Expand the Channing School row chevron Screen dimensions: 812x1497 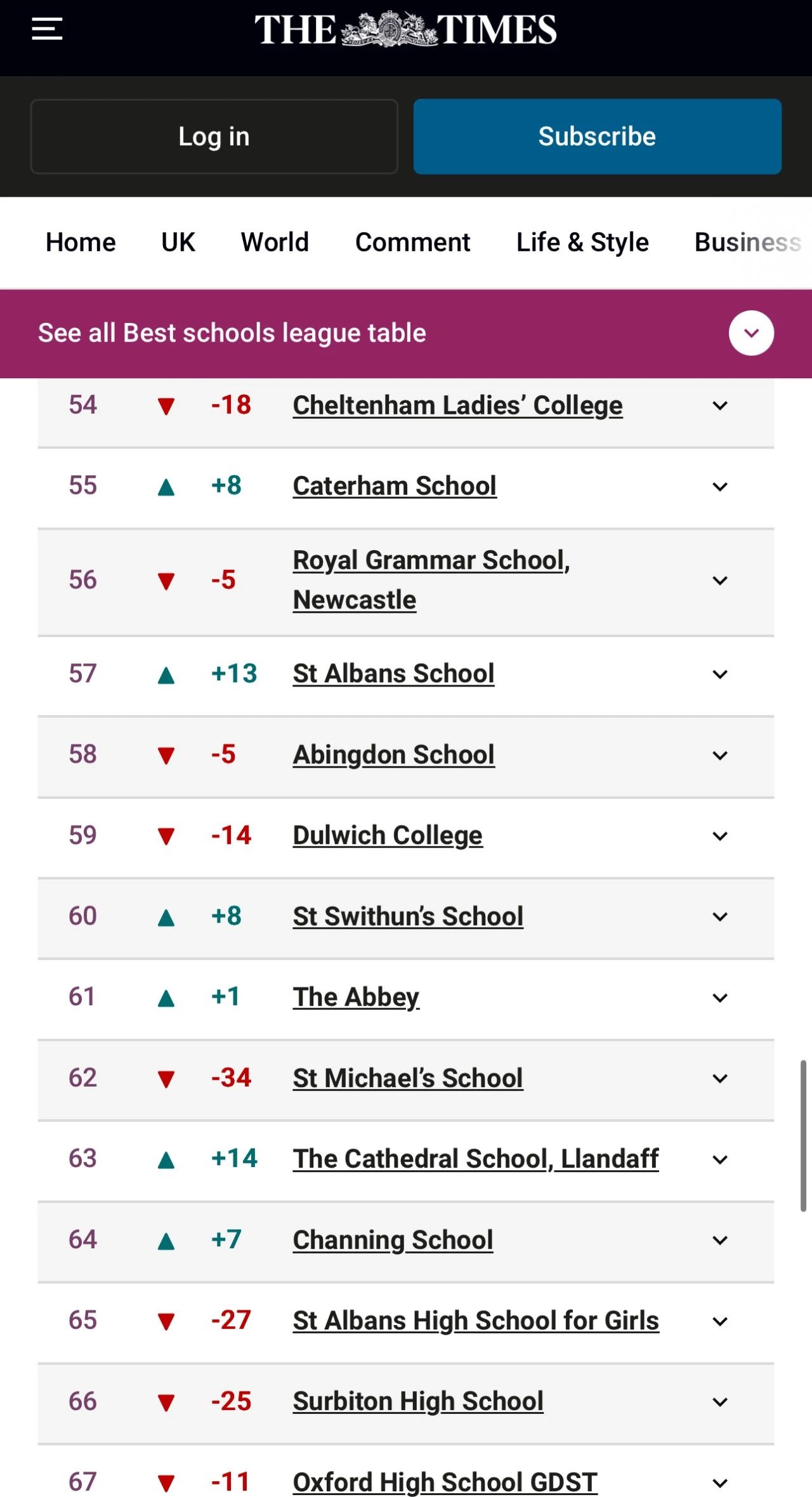[x=720, y=1240]
